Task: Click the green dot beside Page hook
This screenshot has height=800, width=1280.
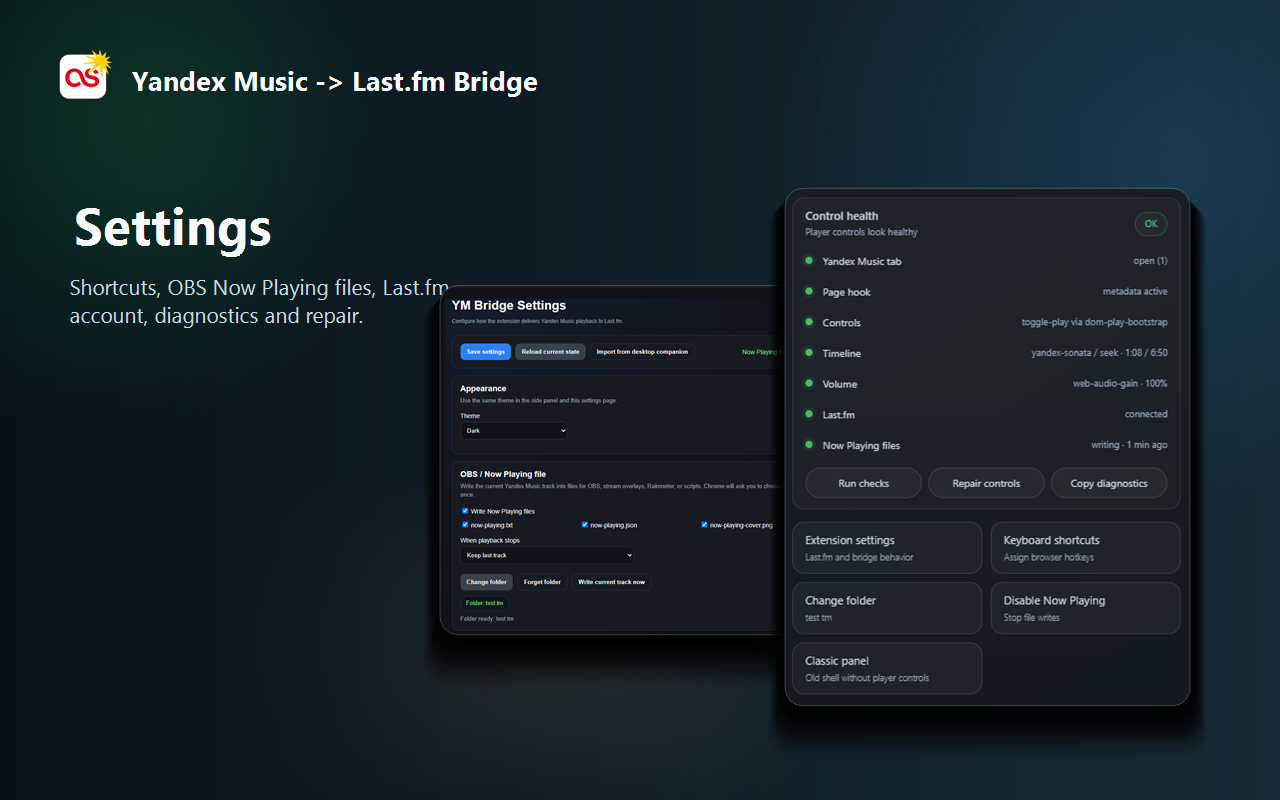Action: click(809, 292)
